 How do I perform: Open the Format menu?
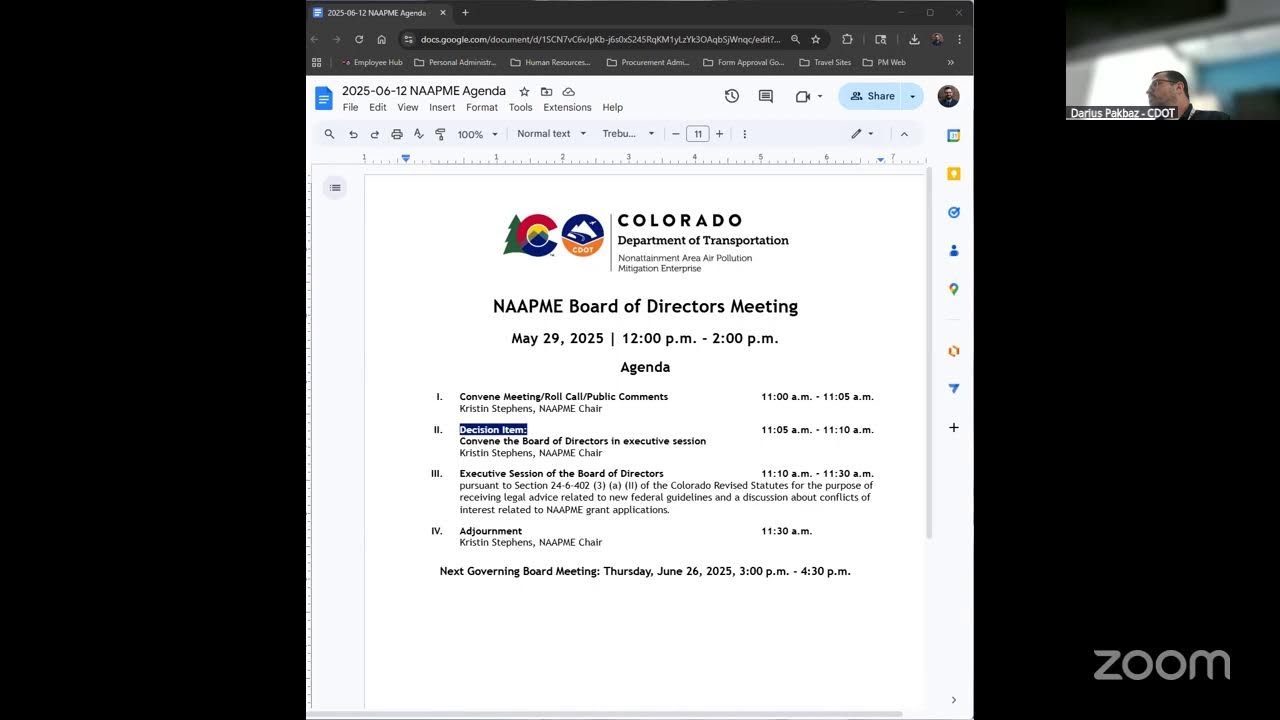tap(482, 108)
